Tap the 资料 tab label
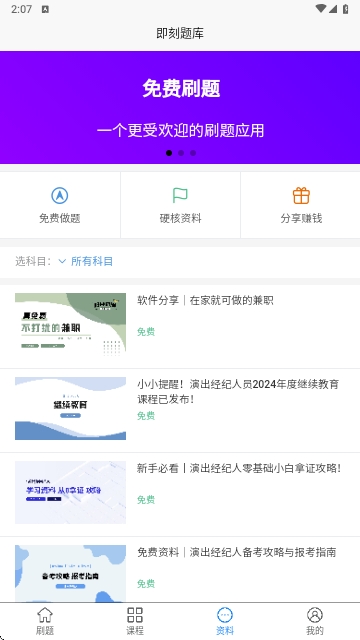360x640 pixels. click(225, 630)
